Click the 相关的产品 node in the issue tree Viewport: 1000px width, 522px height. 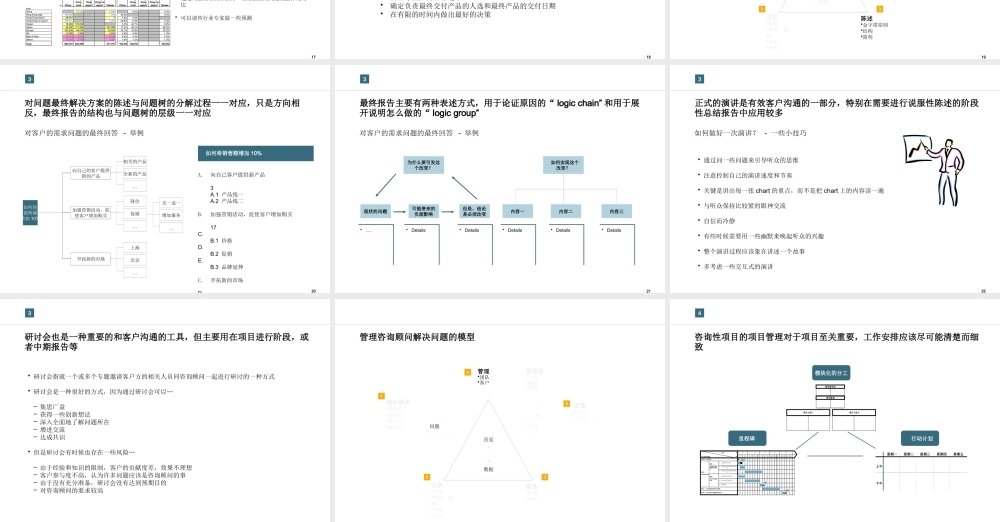(135, 162)
